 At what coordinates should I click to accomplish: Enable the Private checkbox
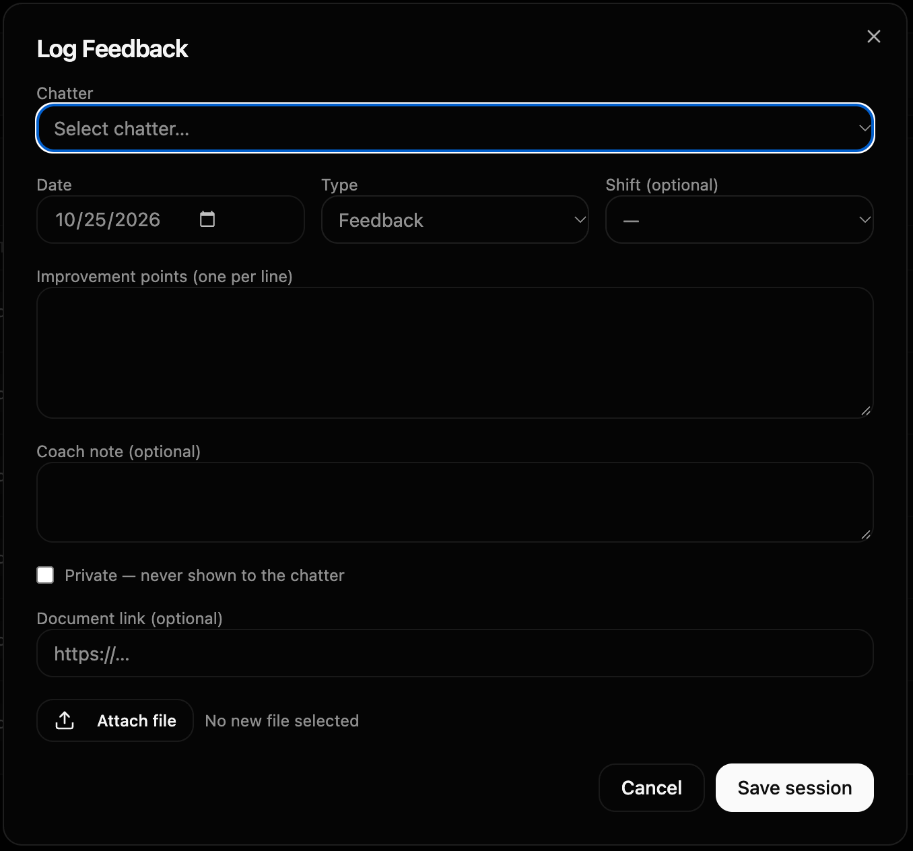(x=45, y=575)
